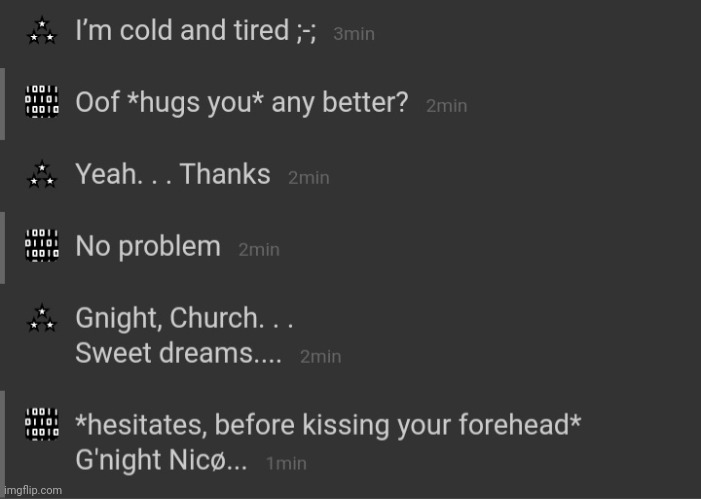
Task: Click the star avatar beside "Gnight, Church"
Action: coord(42,318)
